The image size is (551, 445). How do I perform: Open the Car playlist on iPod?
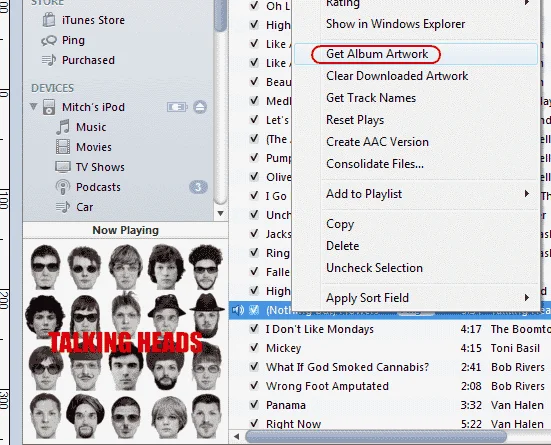(84, 207)
